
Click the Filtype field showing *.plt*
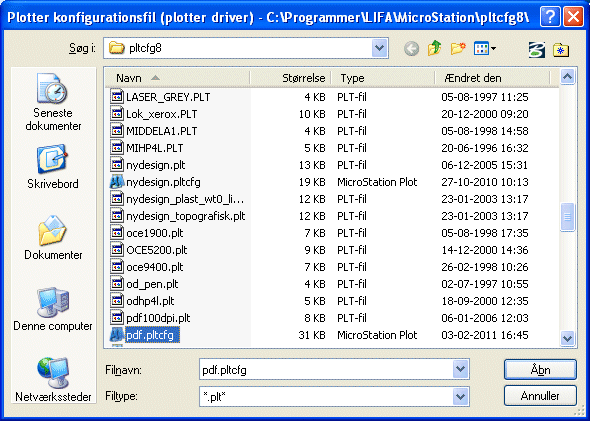tap(326, 397)
